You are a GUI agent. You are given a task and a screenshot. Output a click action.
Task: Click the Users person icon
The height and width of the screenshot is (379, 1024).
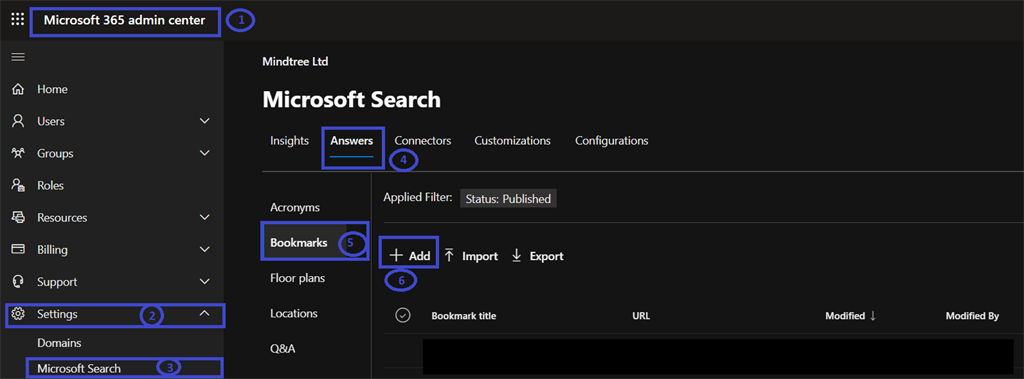click(x=18, y=121)
